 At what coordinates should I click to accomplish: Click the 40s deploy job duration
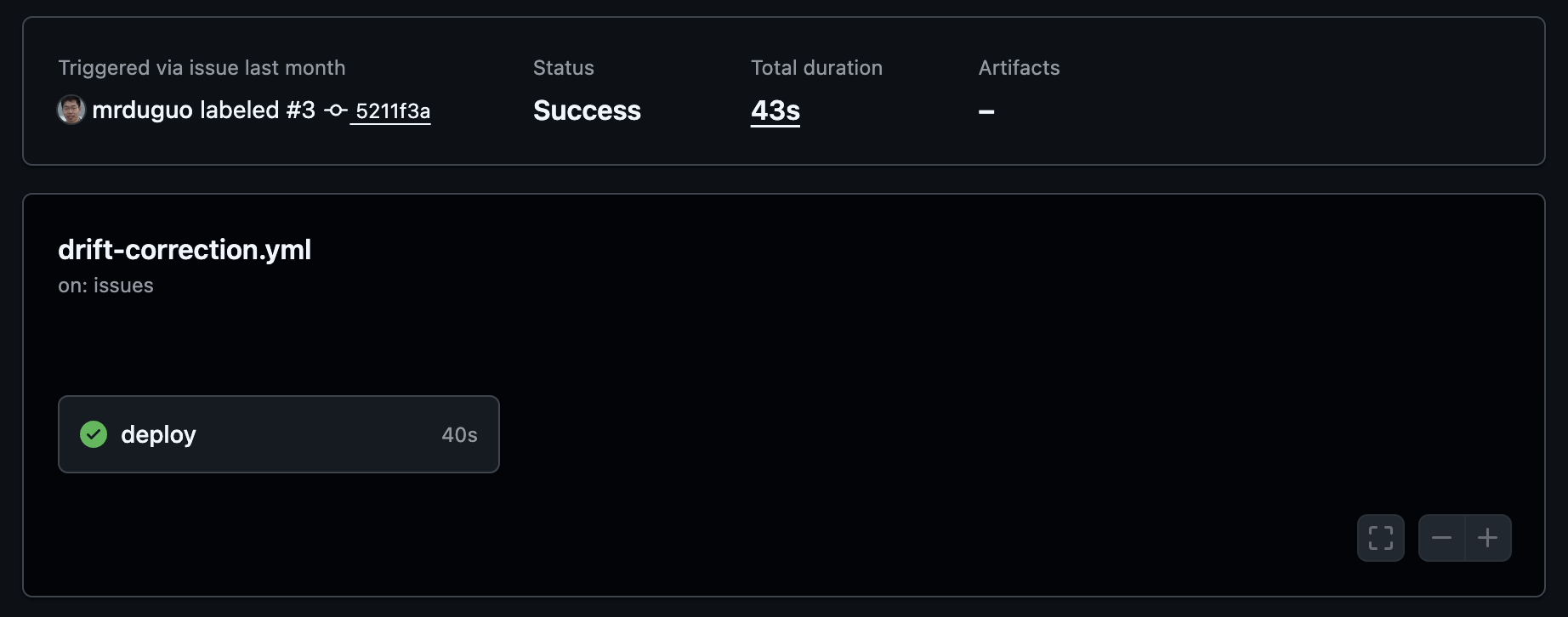(459, 435)
